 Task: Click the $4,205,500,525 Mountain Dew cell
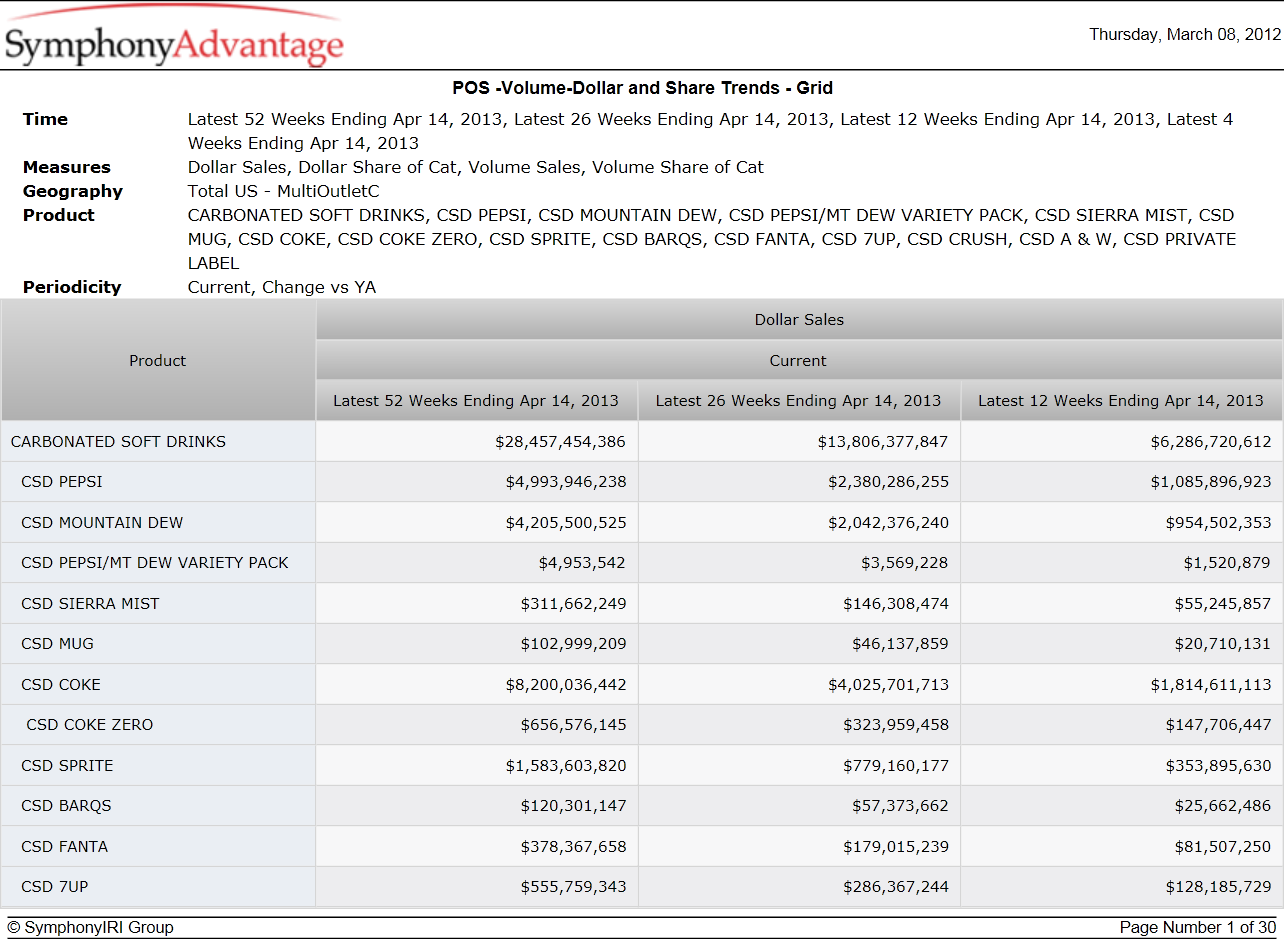coord(477,522)
